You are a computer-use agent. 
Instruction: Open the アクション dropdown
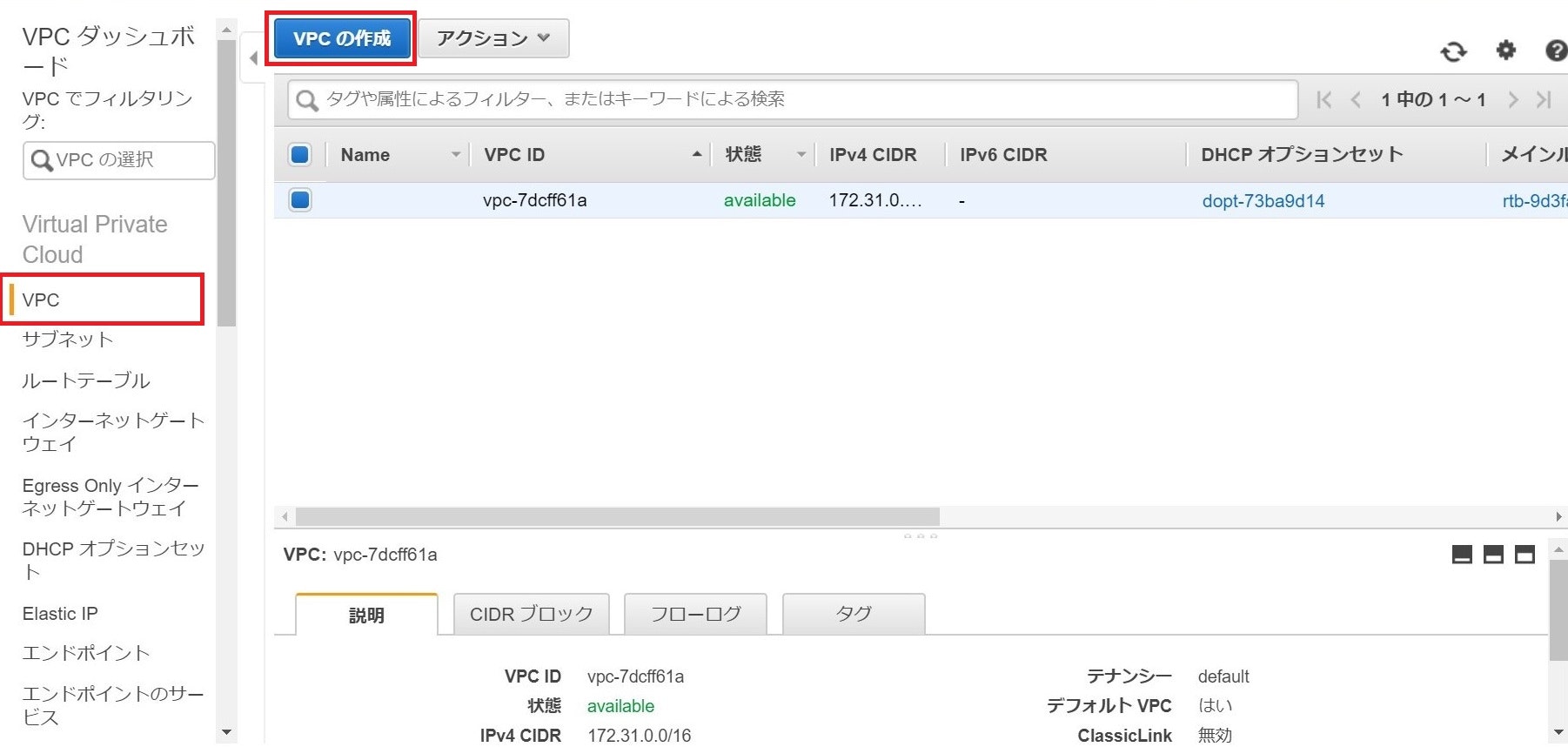(x=493, y=38)
